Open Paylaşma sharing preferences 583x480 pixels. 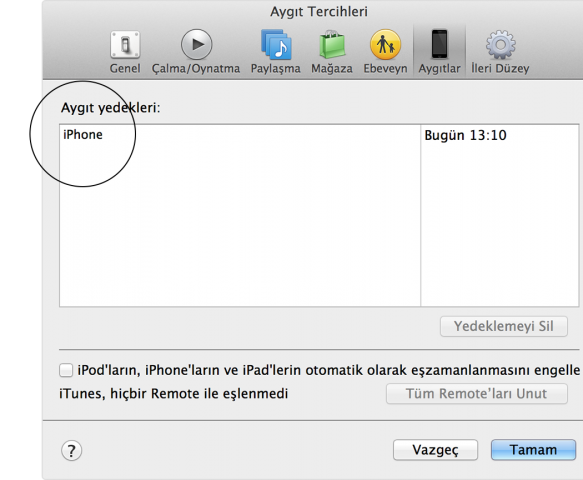(276, 52)
